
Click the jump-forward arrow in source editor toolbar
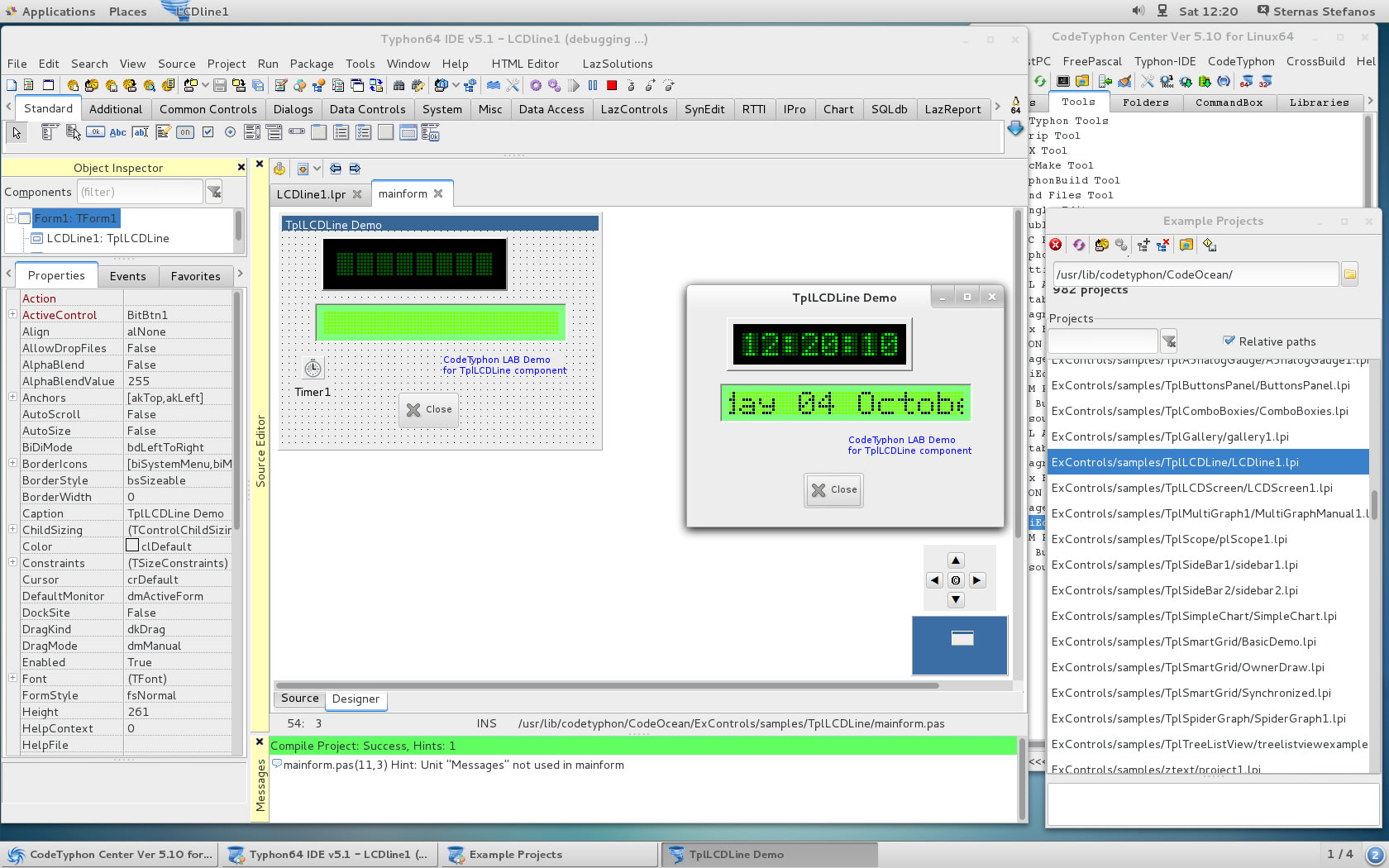click(355, 169)
